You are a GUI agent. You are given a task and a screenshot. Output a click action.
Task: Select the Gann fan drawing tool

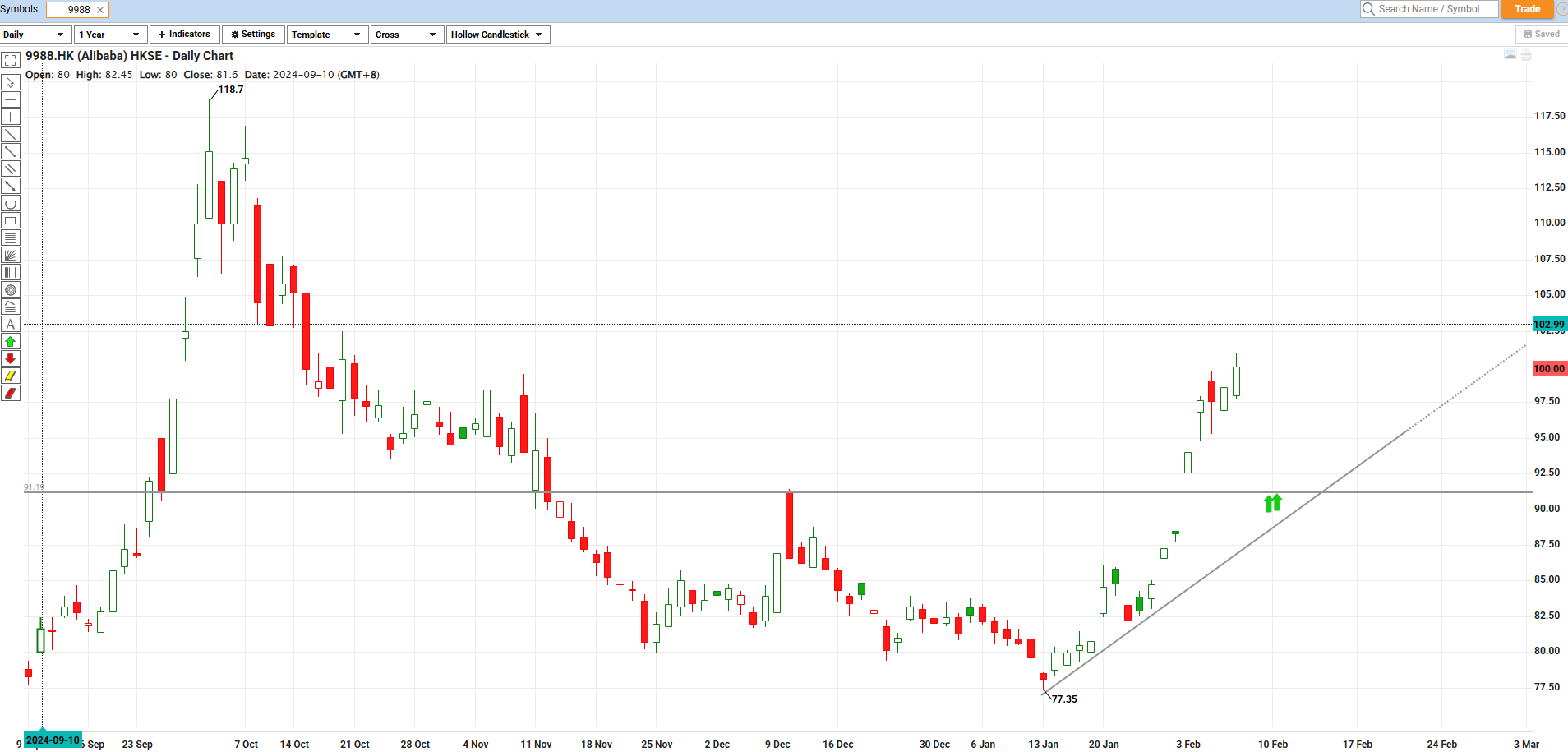pyautogui.click(x=11, y=255)
